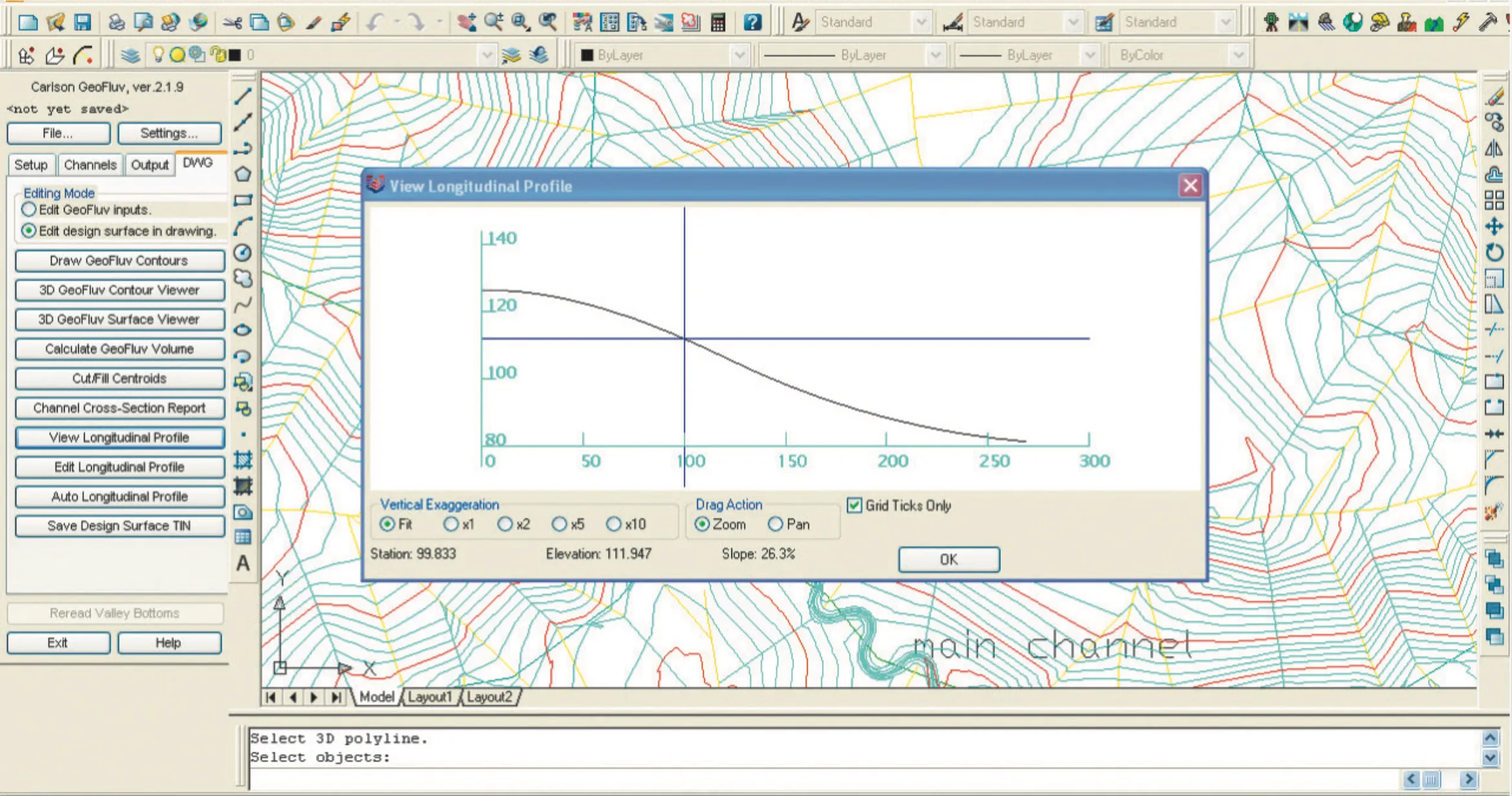The image size is (1512, 796).
Task: Select the multiline Text tool (A)
Action: click(243, 563)
